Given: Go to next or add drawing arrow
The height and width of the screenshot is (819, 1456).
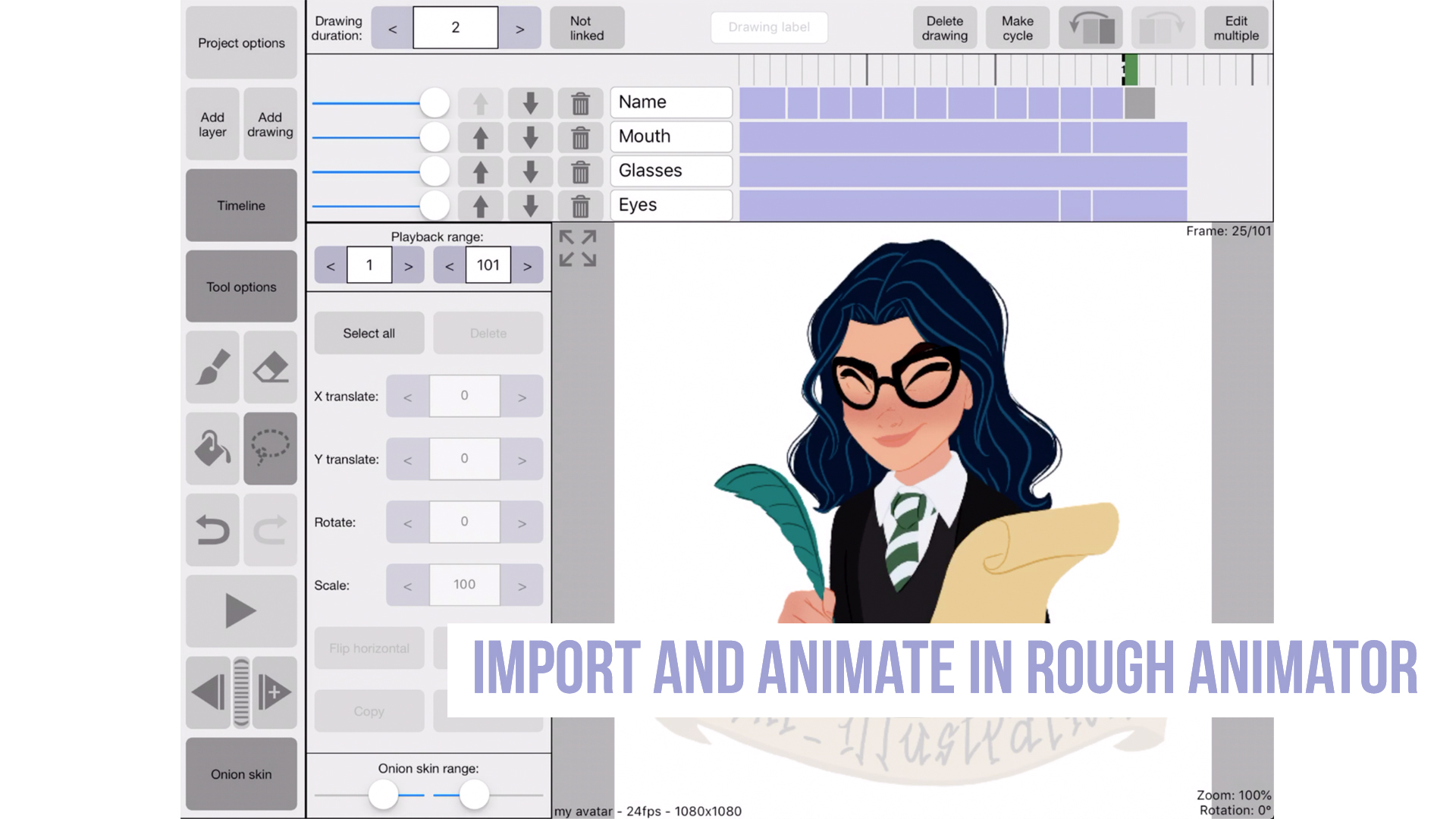Looking at the screenshot, I should coord(275,692).
